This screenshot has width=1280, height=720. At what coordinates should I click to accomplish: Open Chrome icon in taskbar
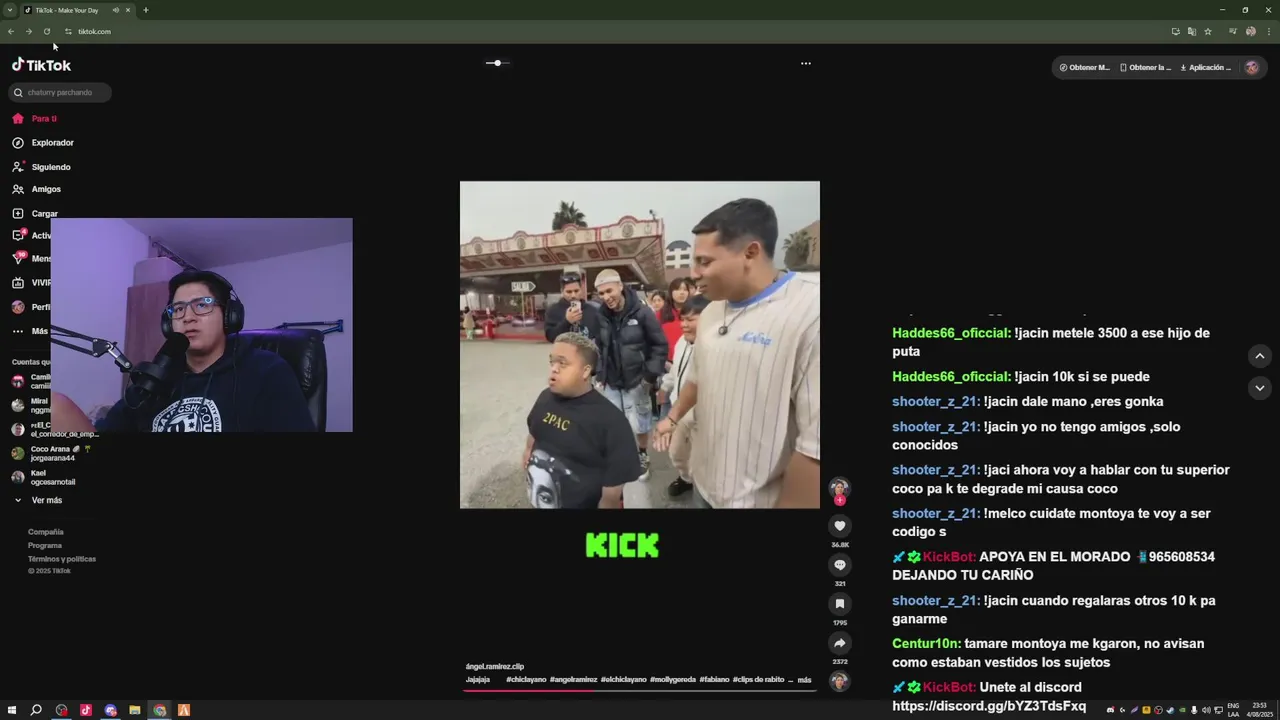(x=159, y=710)
